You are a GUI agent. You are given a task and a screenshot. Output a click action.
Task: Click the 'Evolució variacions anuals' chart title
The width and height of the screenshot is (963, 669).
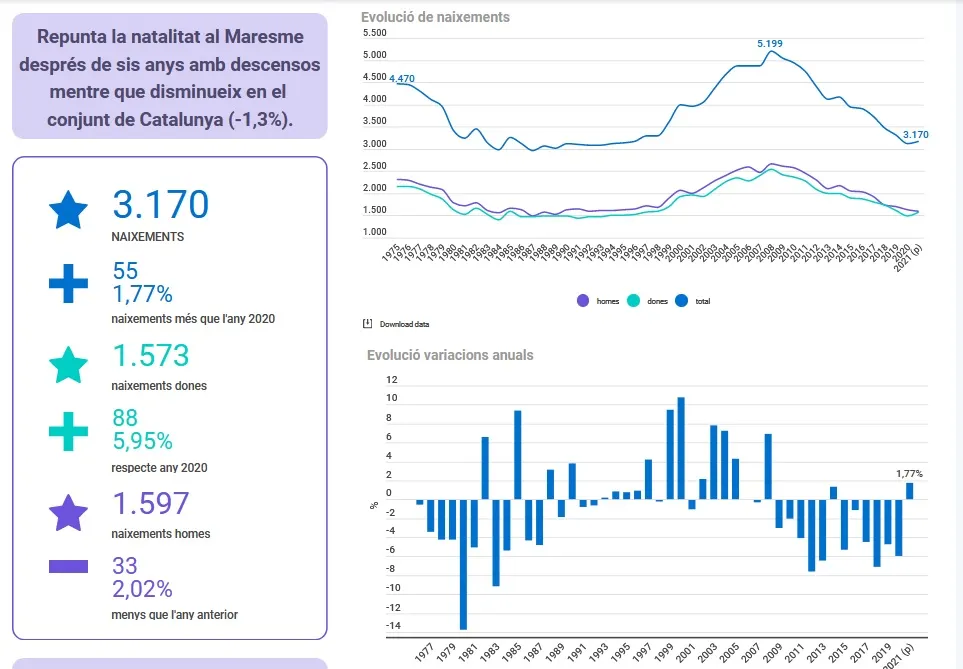[450, 355]
